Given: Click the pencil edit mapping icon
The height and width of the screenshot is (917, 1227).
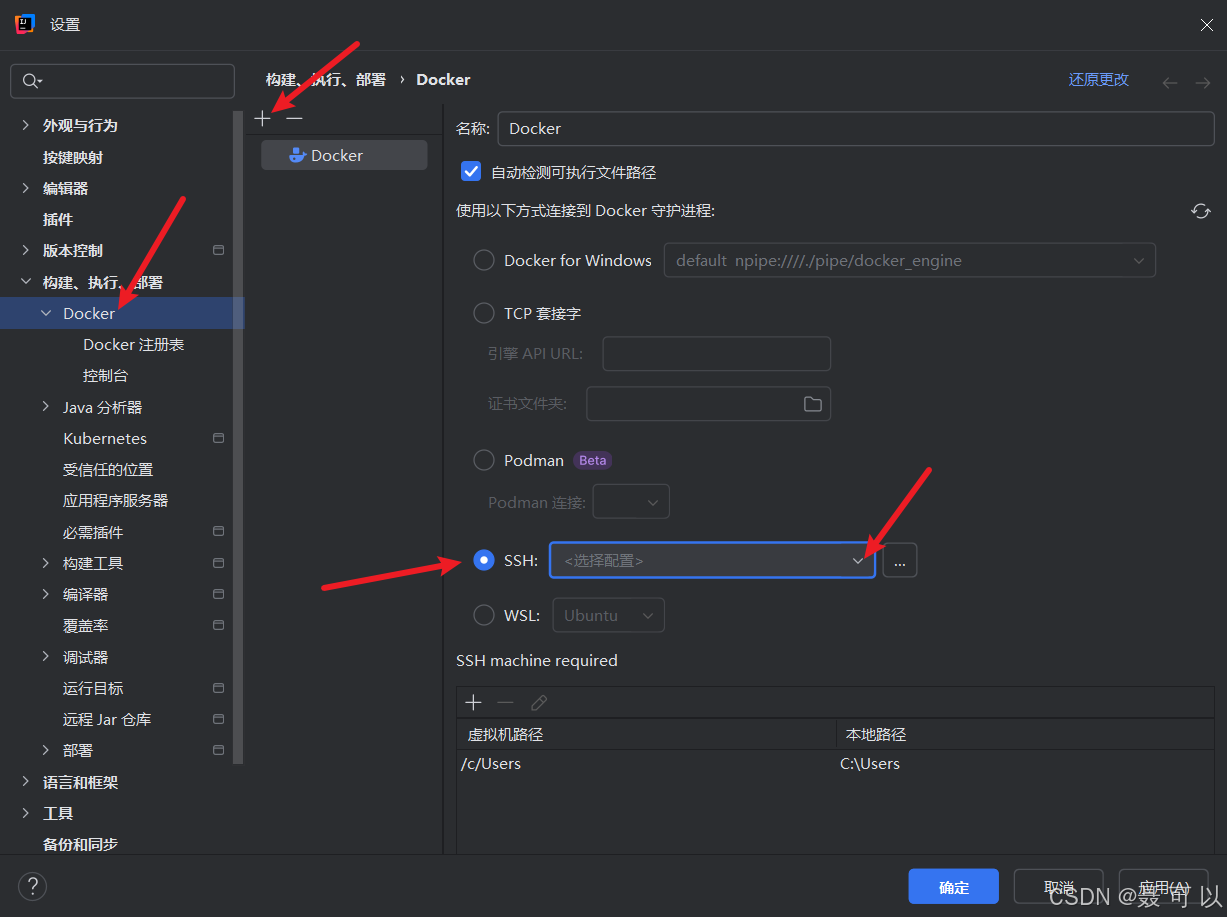Looking at the screenshot, I should click(539, 703).
